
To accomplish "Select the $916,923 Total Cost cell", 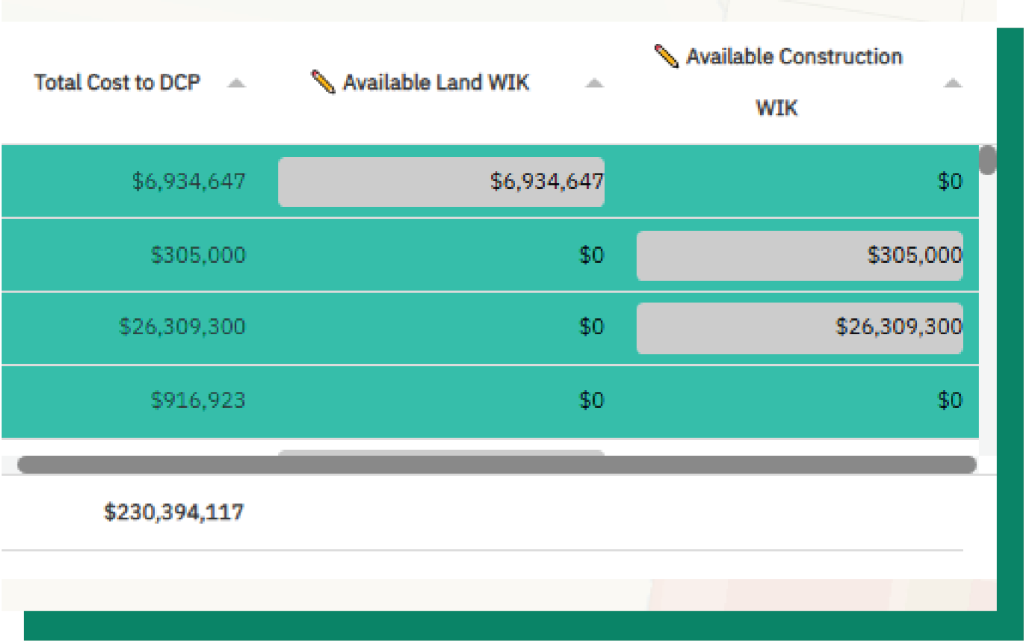I will coord(198,401).
